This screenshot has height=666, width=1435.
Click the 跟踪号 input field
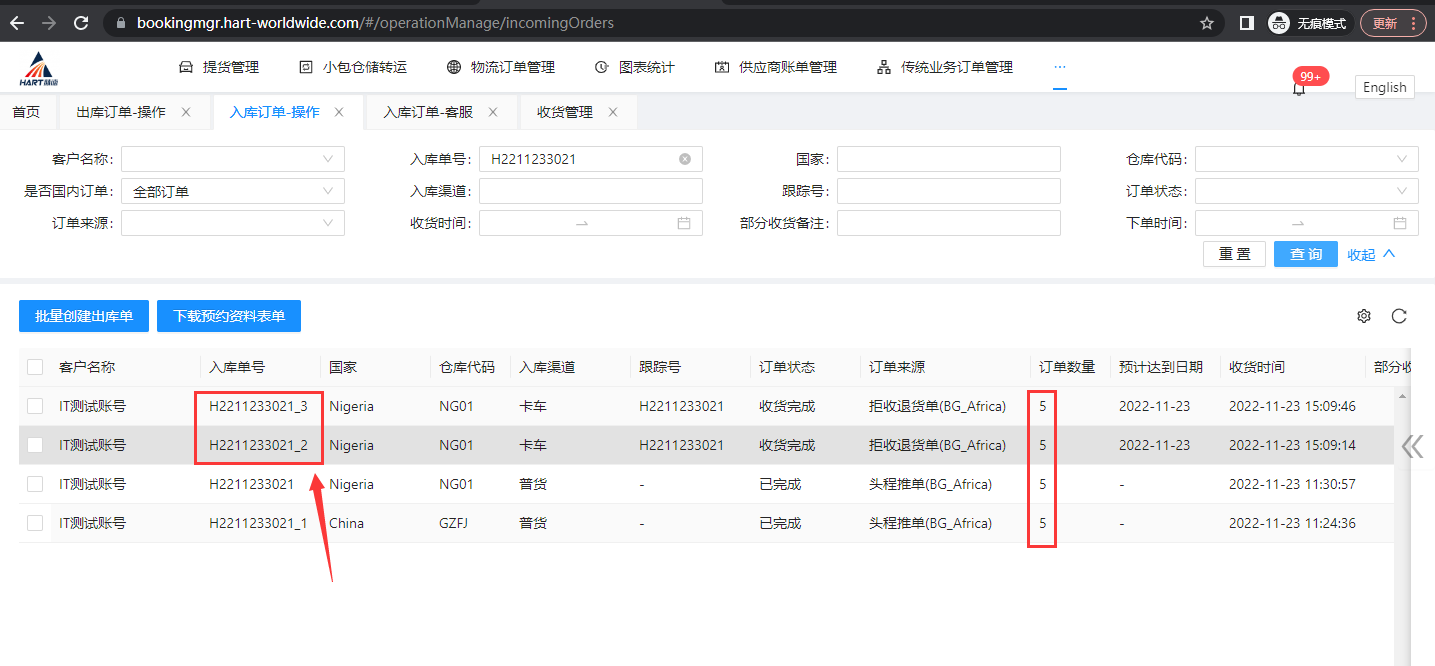pyautogui.click(x=948, y=191)
